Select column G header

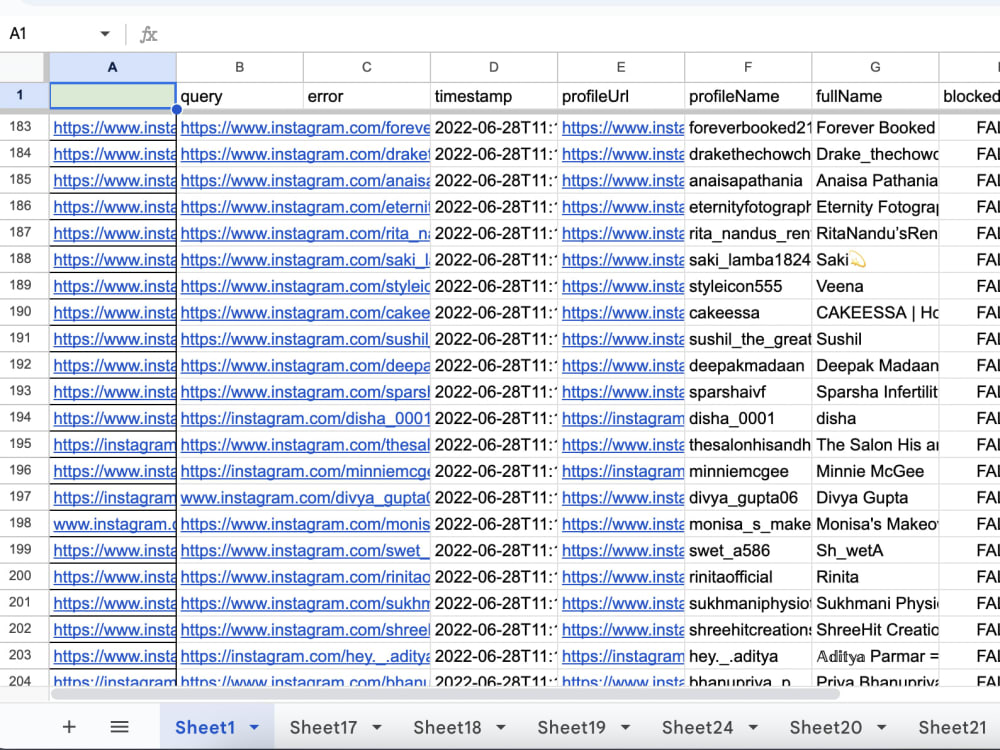coord(875,68)
